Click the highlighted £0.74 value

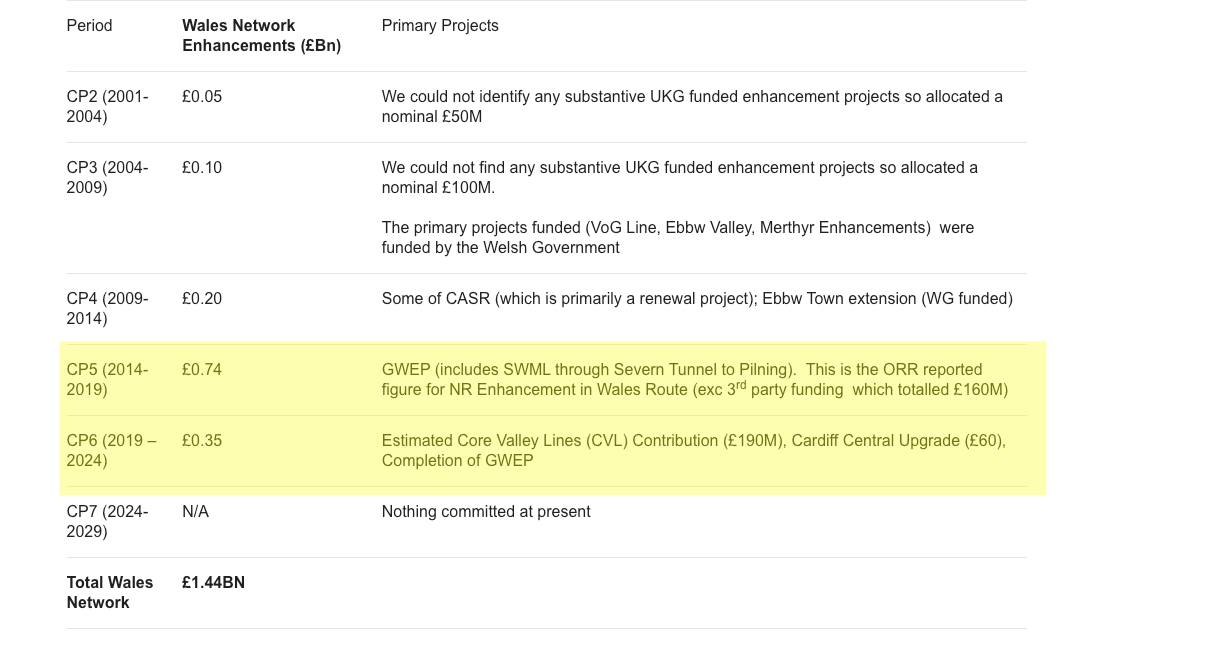pos(202,370)
